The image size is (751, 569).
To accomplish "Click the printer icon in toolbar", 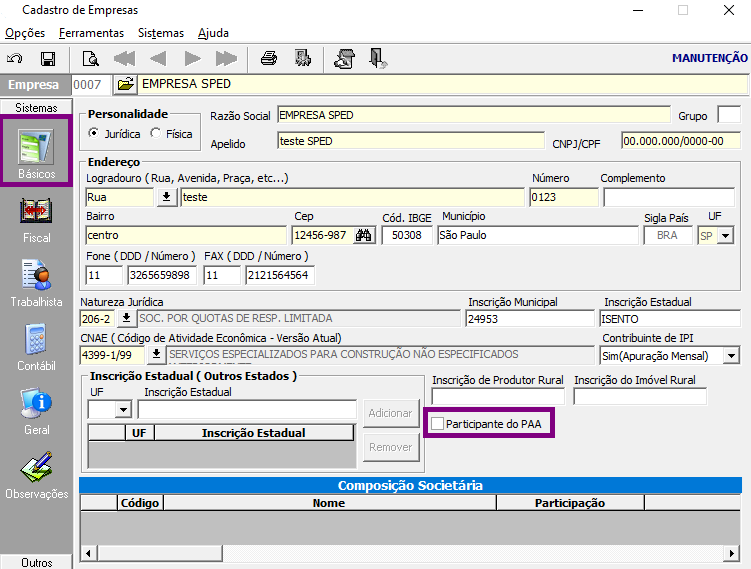I will click(269, 58).
